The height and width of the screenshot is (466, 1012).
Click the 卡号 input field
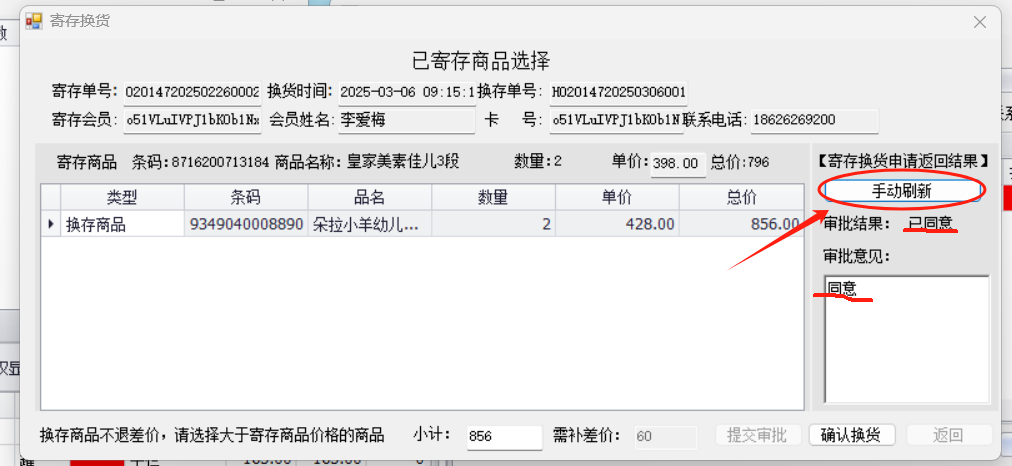(616, 121)
